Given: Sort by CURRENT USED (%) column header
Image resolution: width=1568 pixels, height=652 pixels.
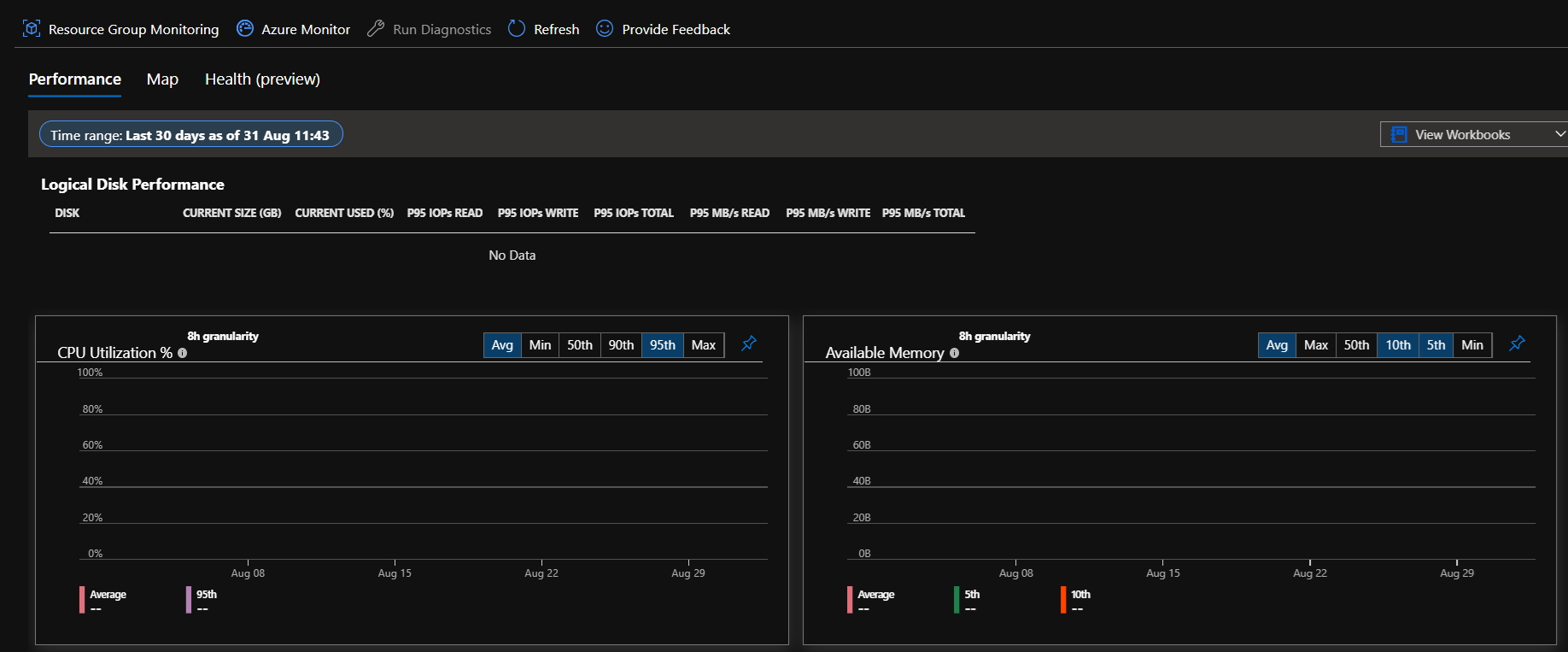Looking at the screenshot, I should pyautogui.click(x=344, y=213).
